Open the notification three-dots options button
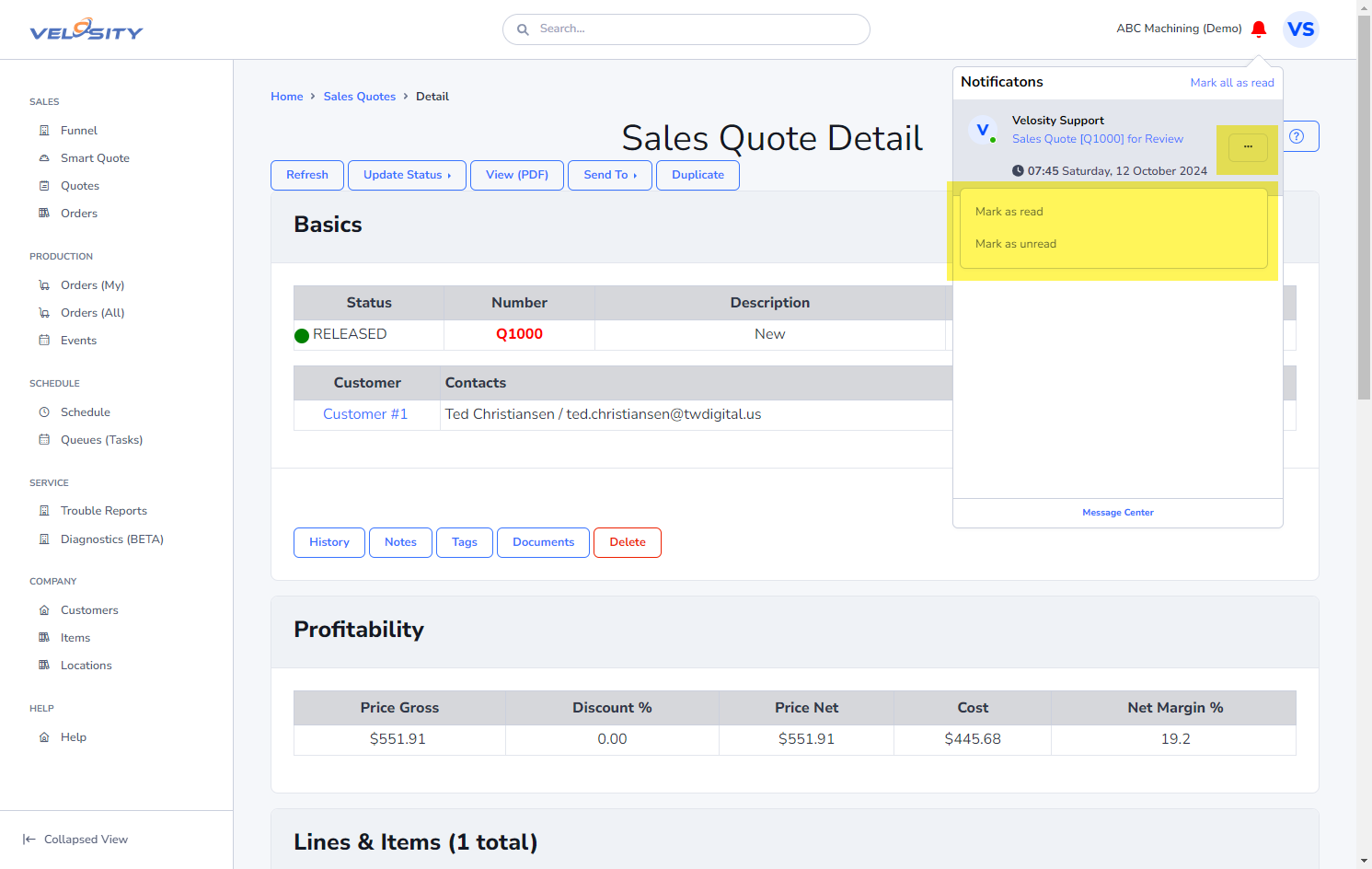 click(x=1248, y=147)
